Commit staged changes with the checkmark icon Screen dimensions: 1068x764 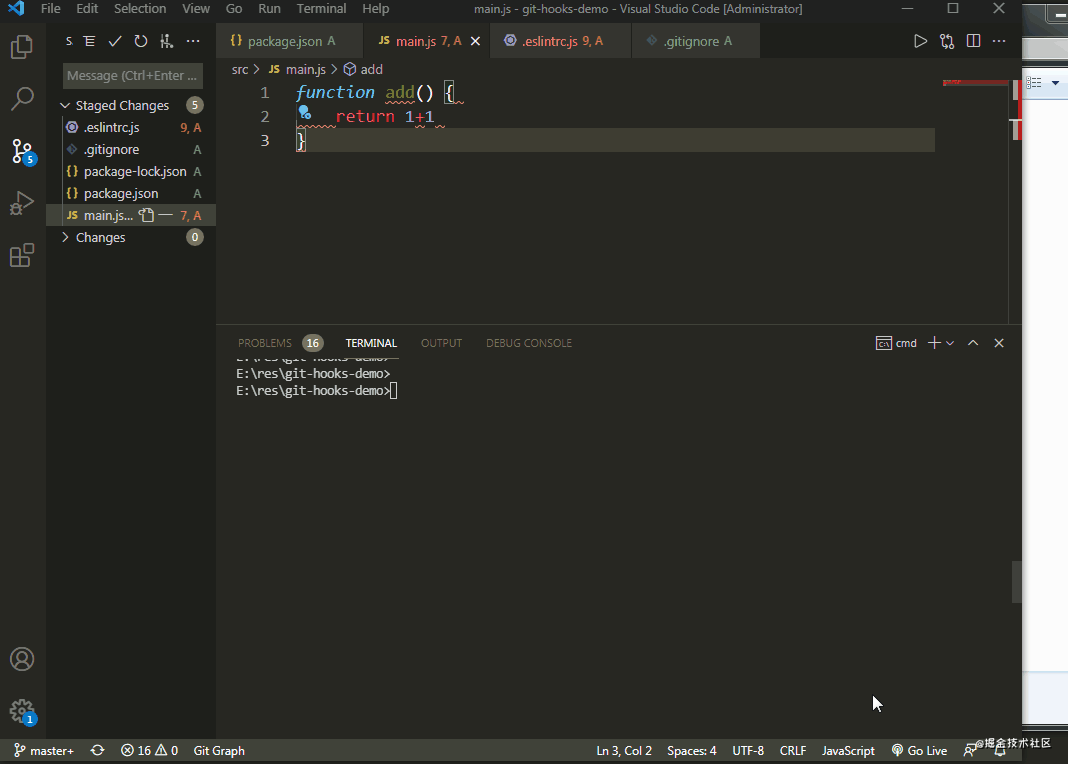(x=114, y=41)
